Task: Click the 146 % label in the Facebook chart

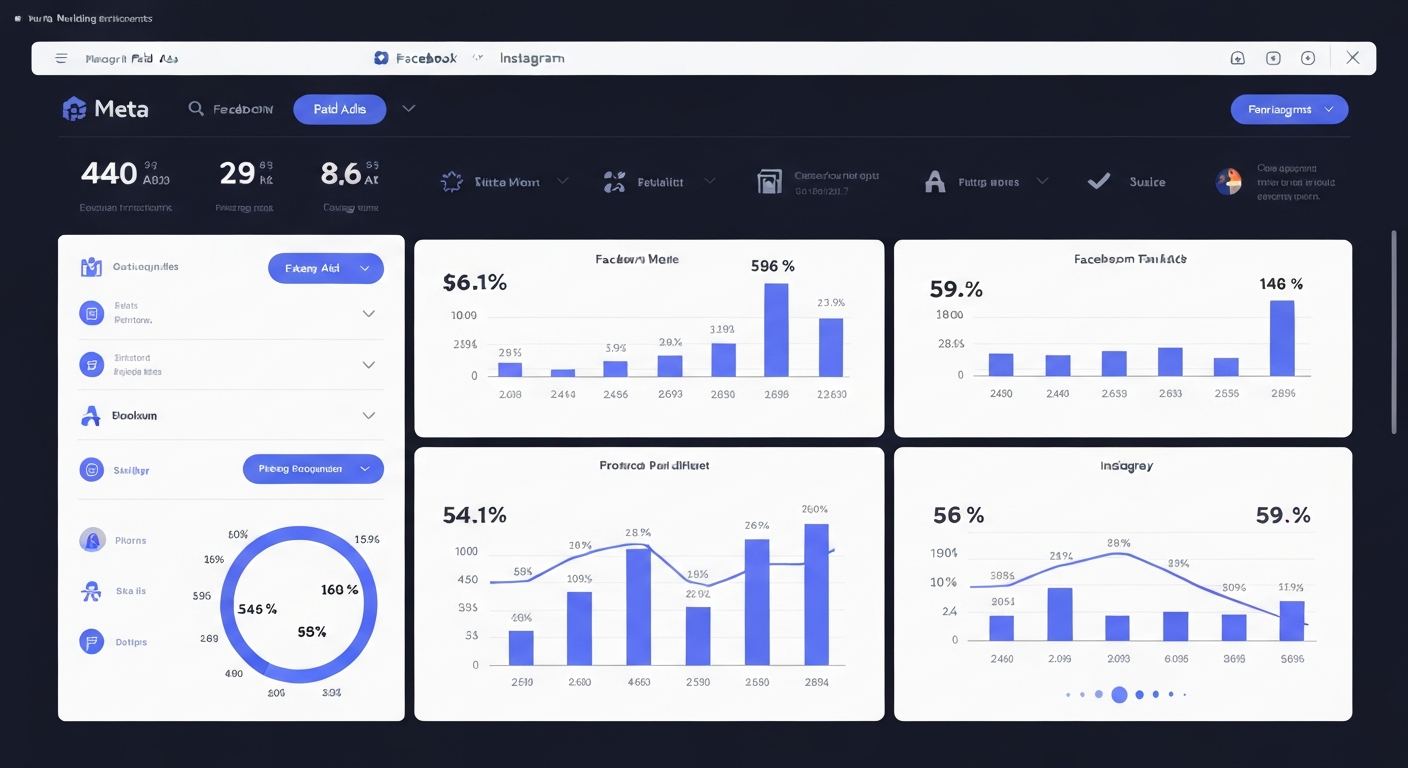Action: click(x=1281, y=284)
